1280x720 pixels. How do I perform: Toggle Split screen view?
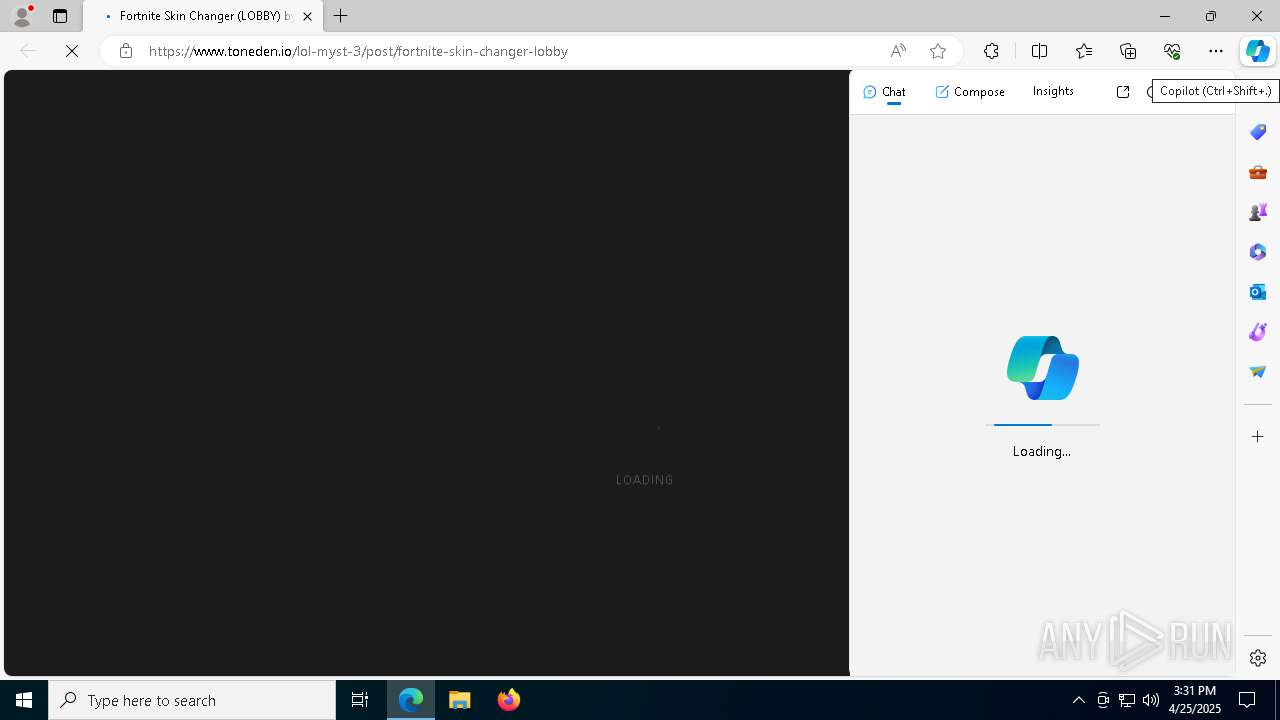point(1039,51)
